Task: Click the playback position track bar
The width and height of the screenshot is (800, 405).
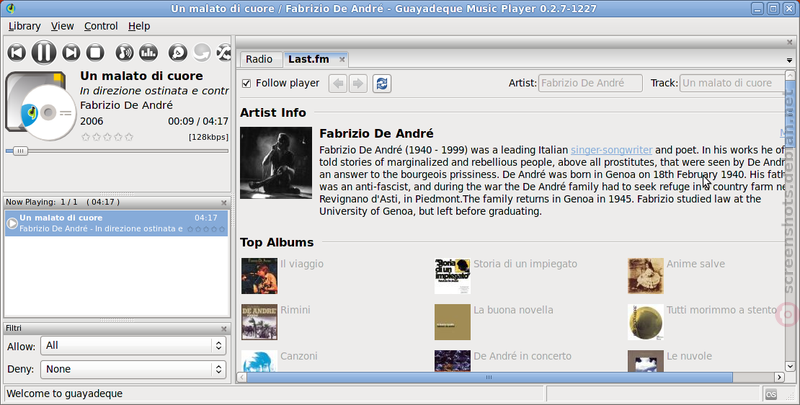Action: pos(117,151)
